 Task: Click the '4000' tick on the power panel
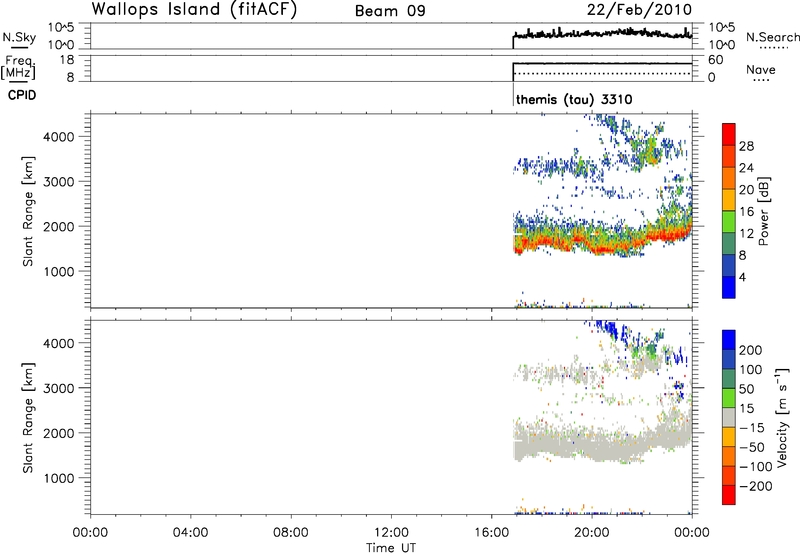pos(59,137)
